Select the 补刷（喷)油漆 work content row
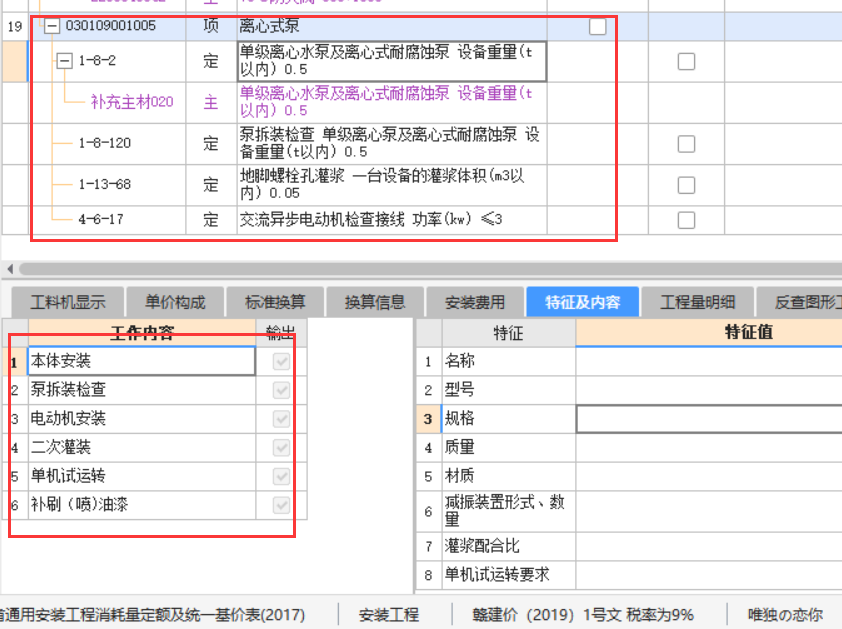Image resolution: width=842 pixels, height=629 pixels. click(142, 505)
